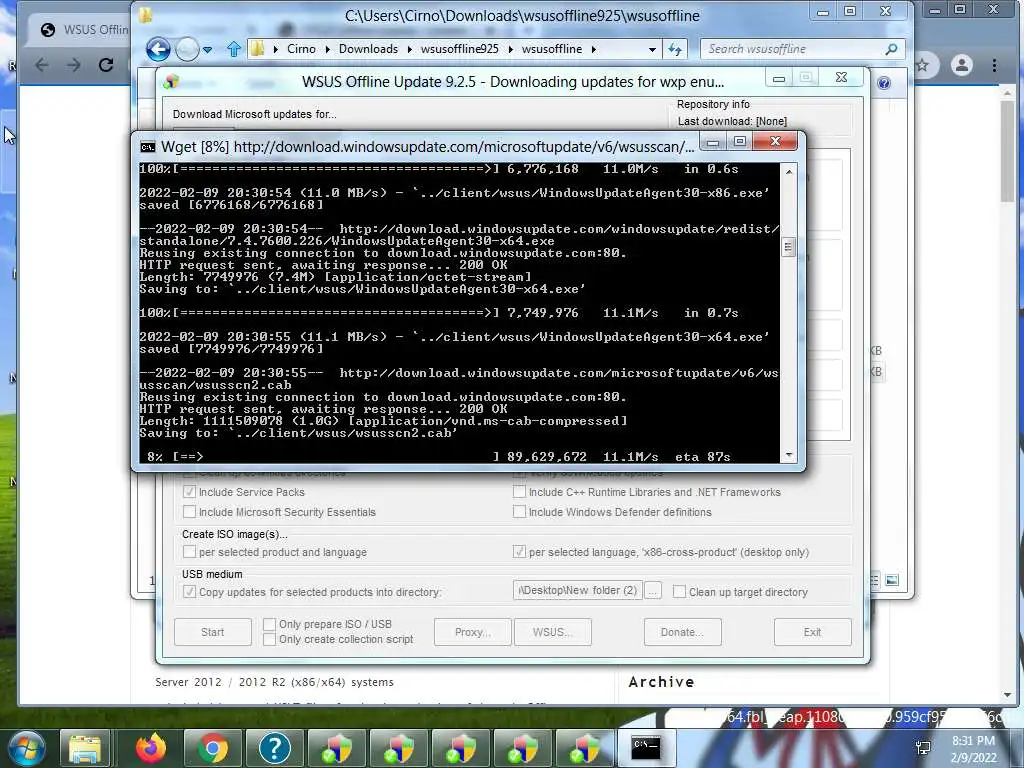Screen dimensions: 1024x768
Task: Open Windows Explorer from the taskbar
Action: tap(86, 748)
